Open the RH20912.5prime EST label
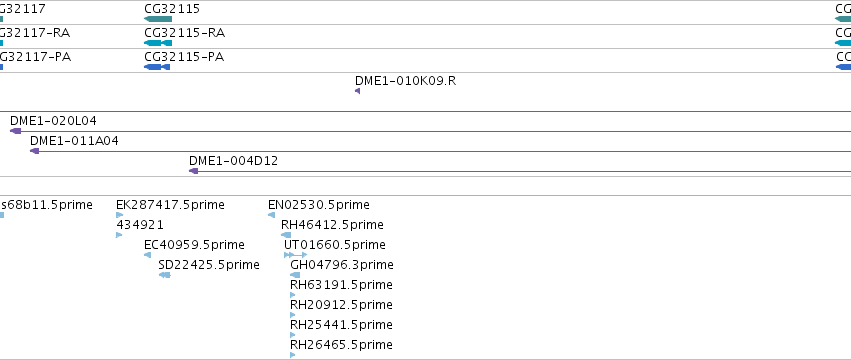 (x=341, y=305)
